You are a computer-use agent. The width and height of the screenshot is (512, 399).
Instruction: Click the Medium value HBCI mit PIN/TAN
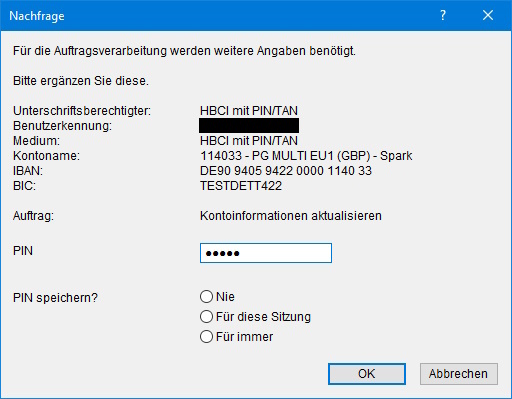(x=249, y=141)
